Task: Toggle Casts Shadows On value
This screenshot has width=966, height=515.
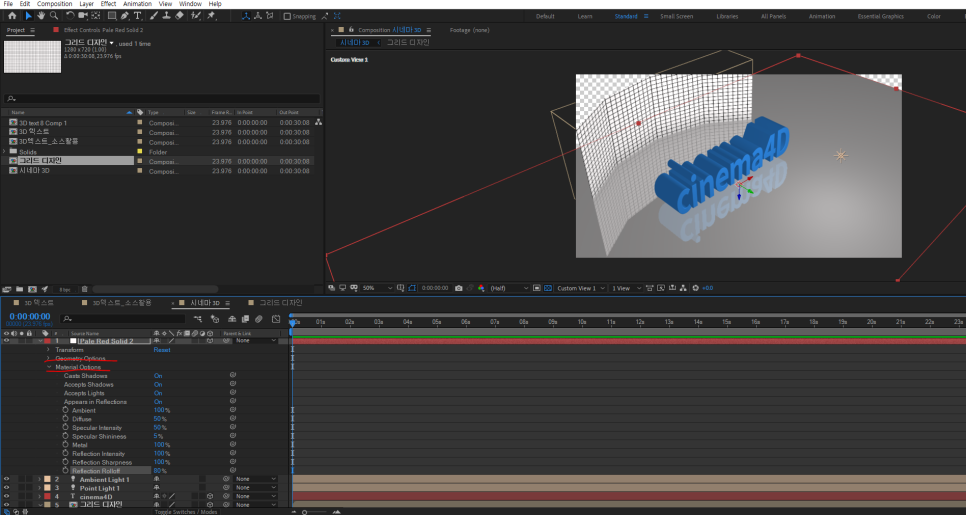Action: pos(158,375)
